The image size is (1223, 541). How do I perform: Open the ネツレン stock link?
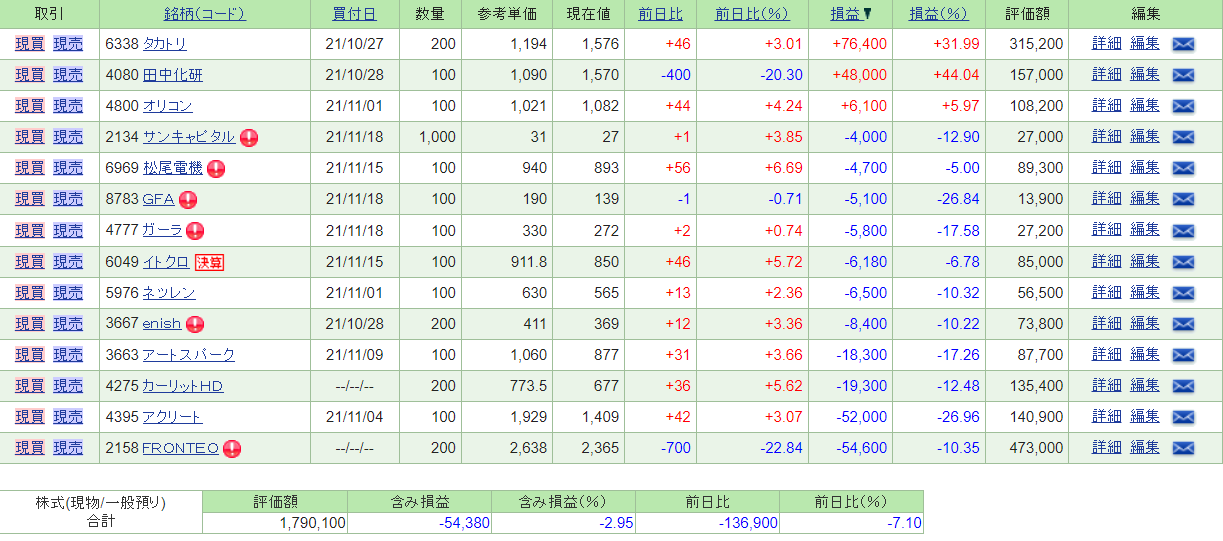pyautogui.click(x=168, y=293)
